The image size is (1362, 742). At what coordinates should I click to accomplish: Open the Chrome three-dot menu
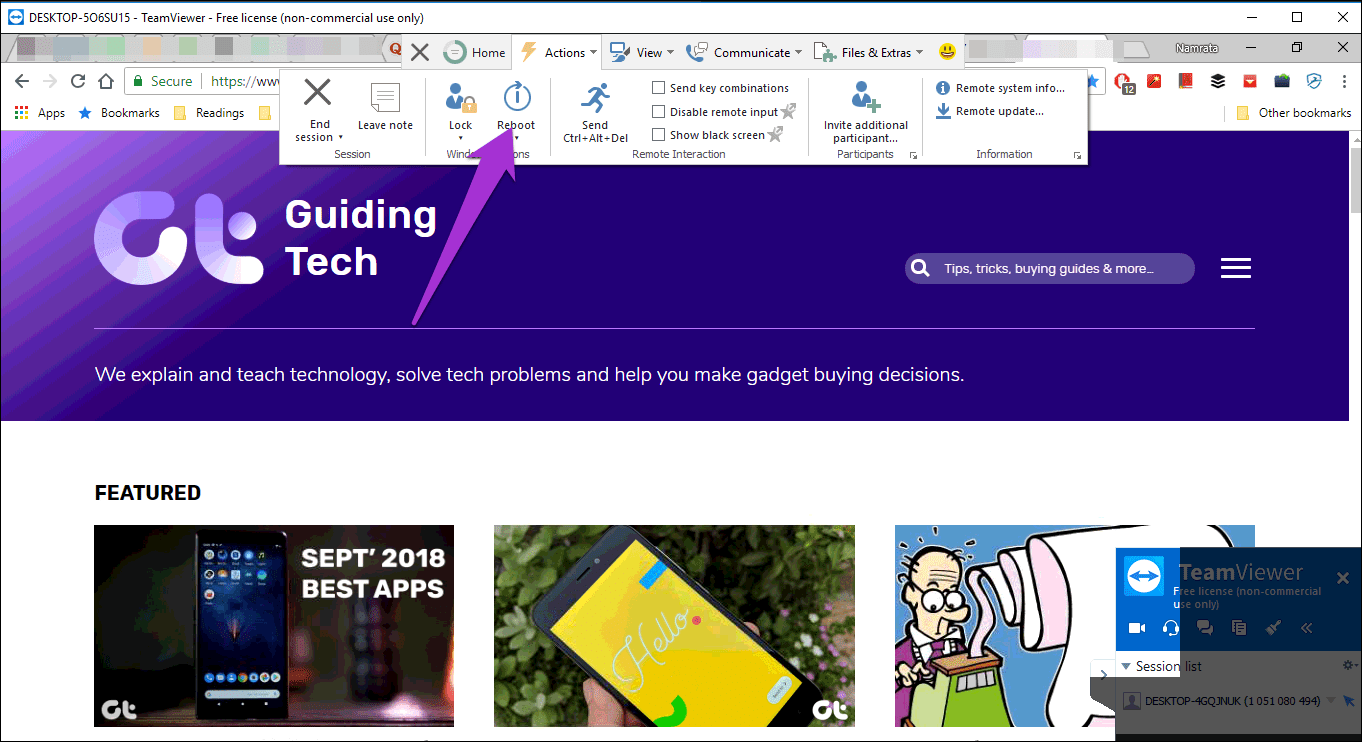(1345, 81)
